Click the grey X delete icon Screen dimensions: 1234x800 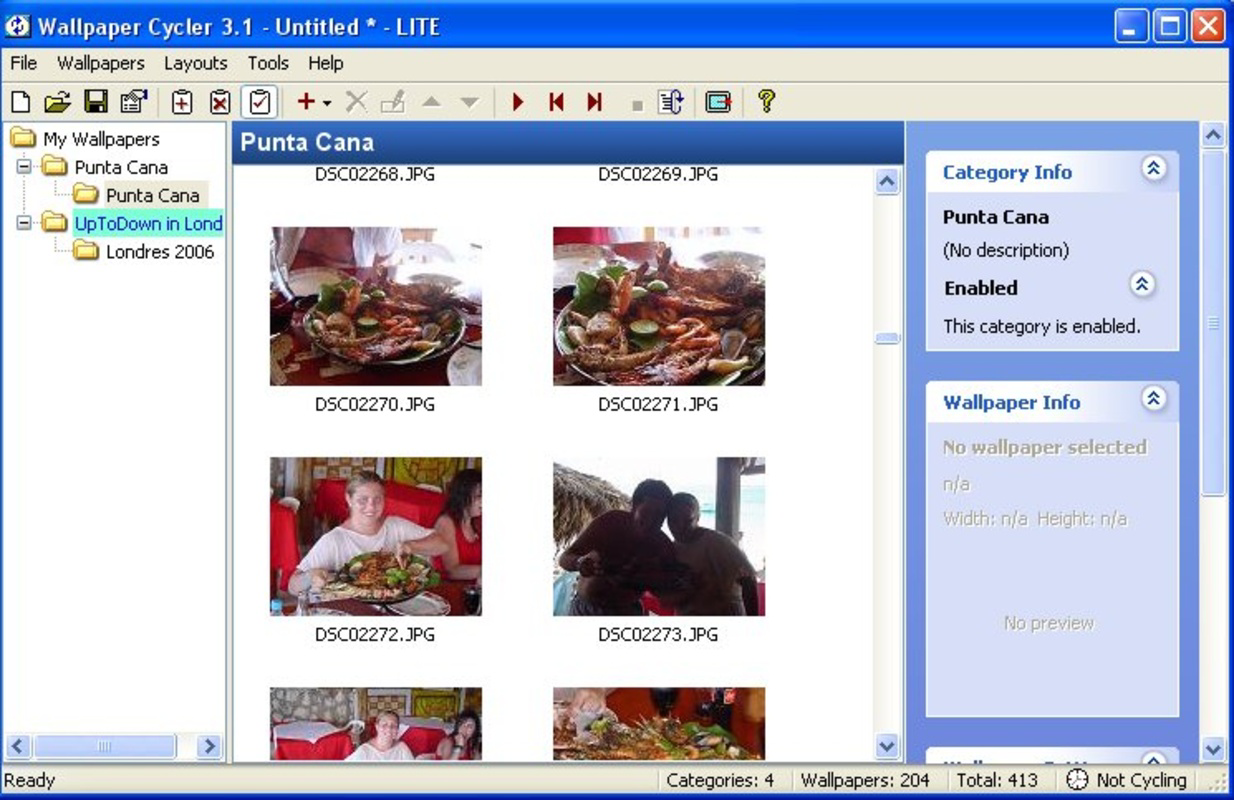[x=357, y=101]
